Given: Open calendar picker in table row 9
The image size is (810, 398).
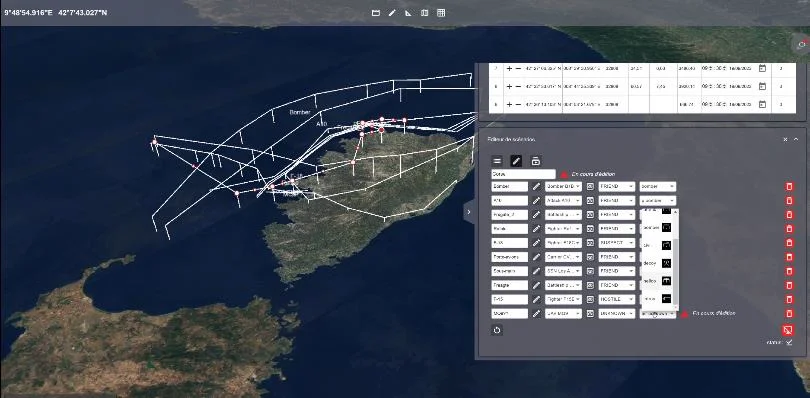Looking at the screenshot, I should 762,104.
